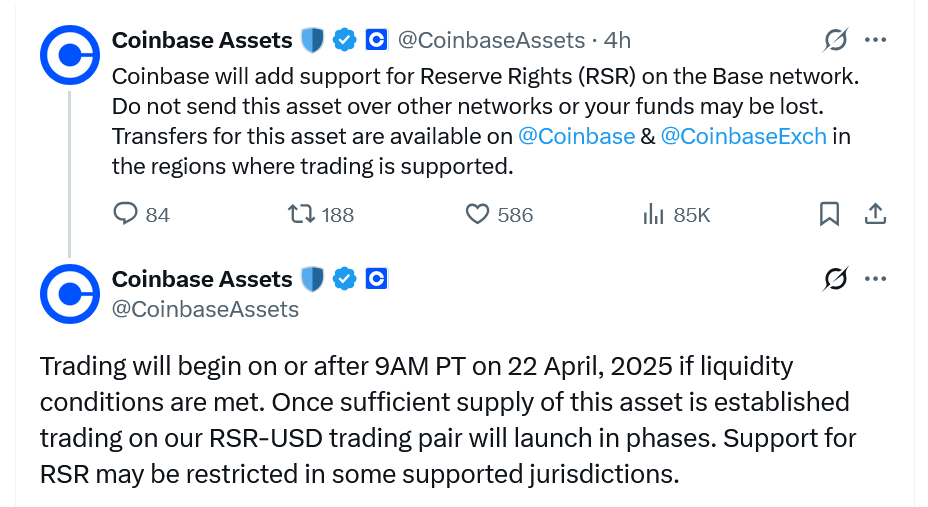Image resolution: width=928 pixels, height=507 pixels.
Task: Click the Grok icon on the second tweet
Action: [x=835, y=280]
